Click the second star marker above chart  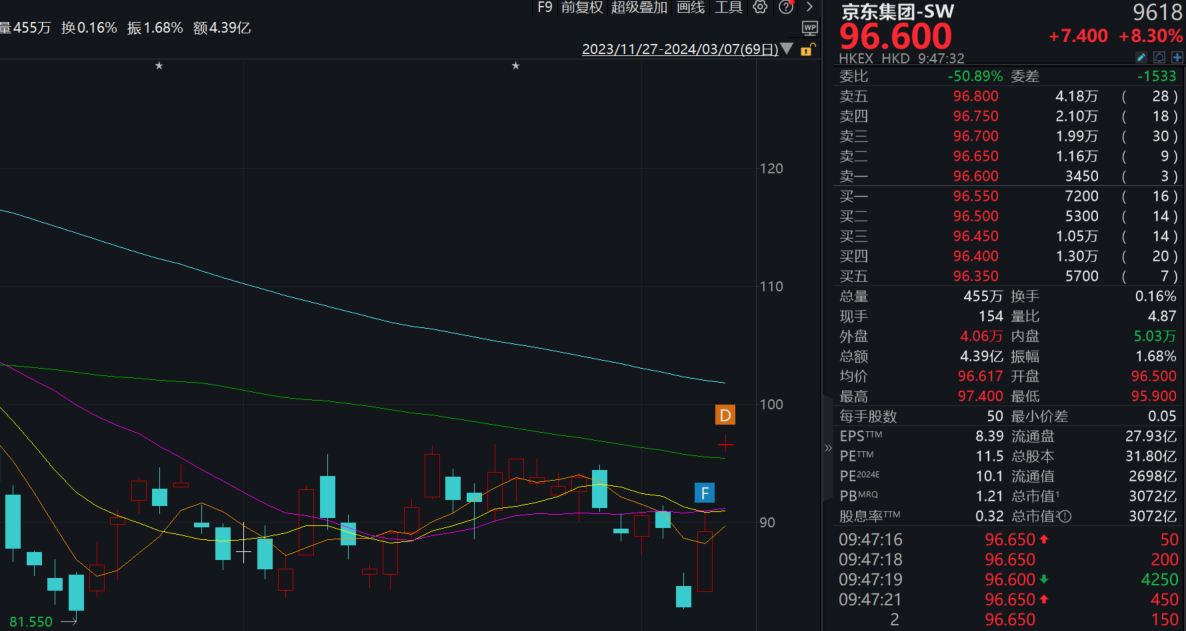coord(516,66)
